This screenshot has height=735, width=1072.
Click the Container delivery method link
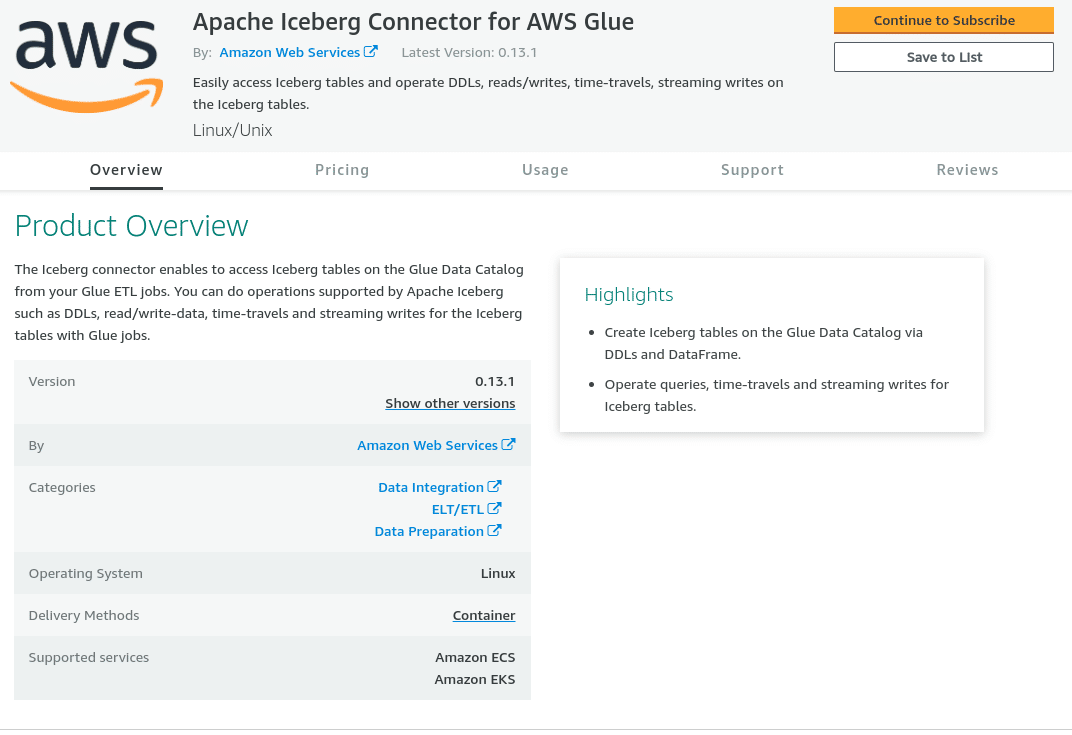(484, 615)
